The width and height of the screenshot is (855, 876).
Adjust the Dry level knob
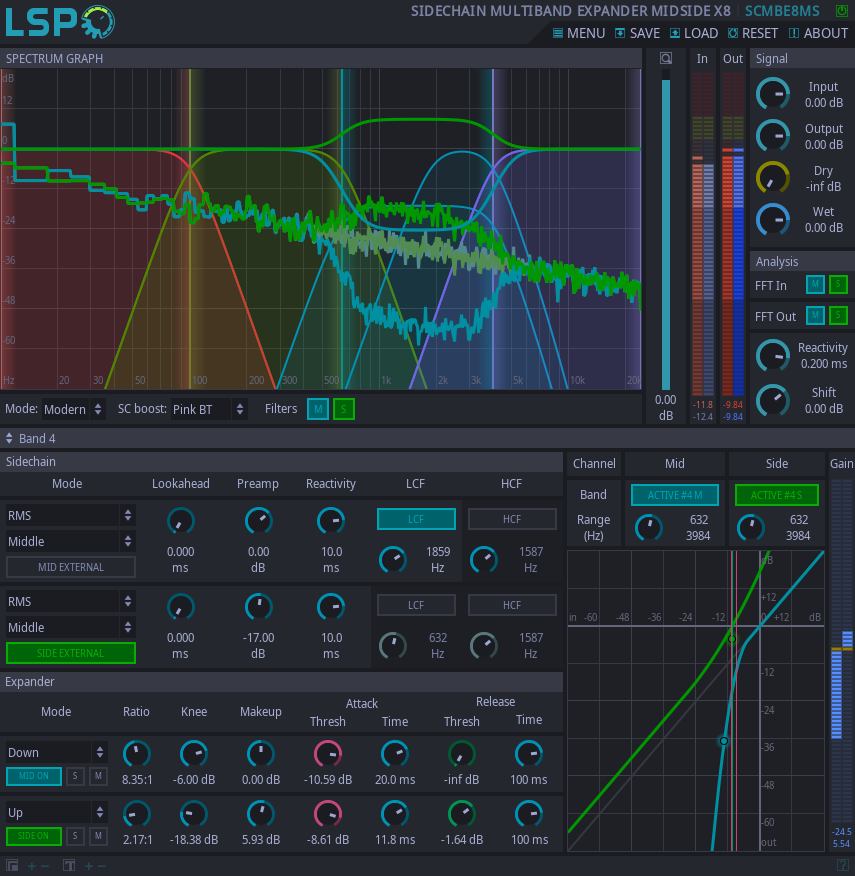(x=773, y=178)
